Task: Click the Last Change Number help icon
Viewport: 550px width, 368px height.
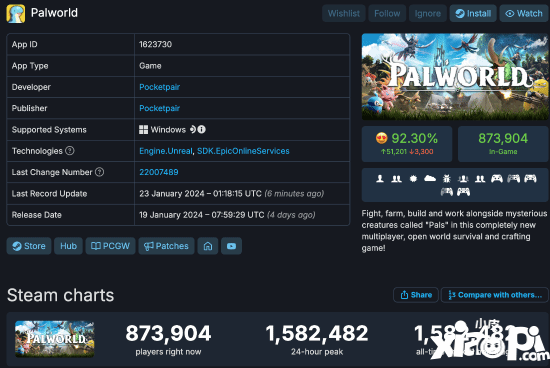Action: point(100,172)
